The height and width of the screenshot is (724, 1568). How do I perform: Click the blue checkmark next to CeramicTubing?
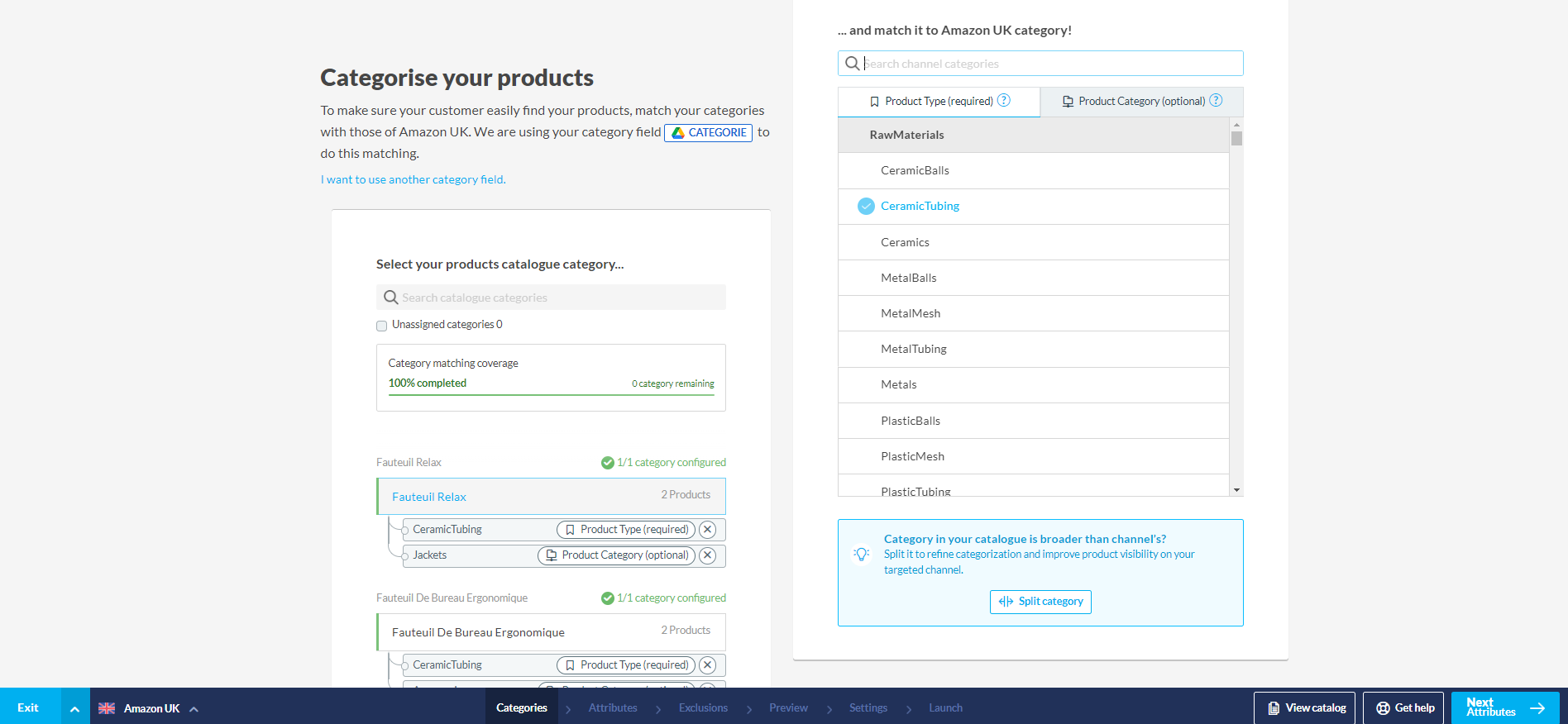point(866,207)
